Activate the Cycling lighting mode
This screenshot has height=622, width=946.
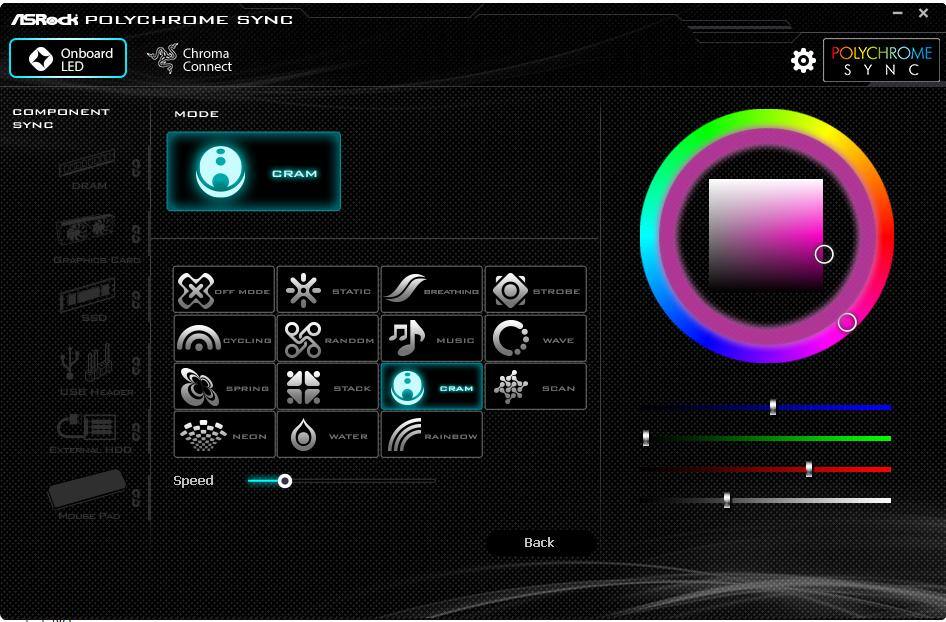pos(224,339)
